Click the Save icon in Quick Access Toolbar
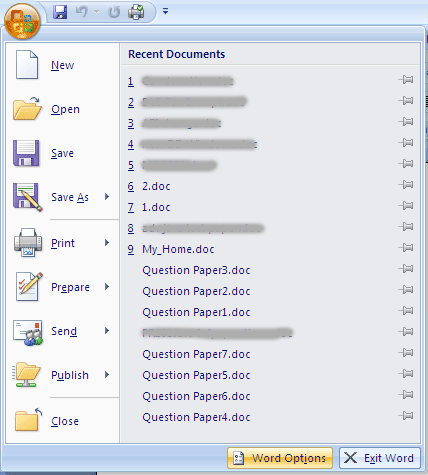The width and height of the screenshot is (428, 475). [60, 12]
